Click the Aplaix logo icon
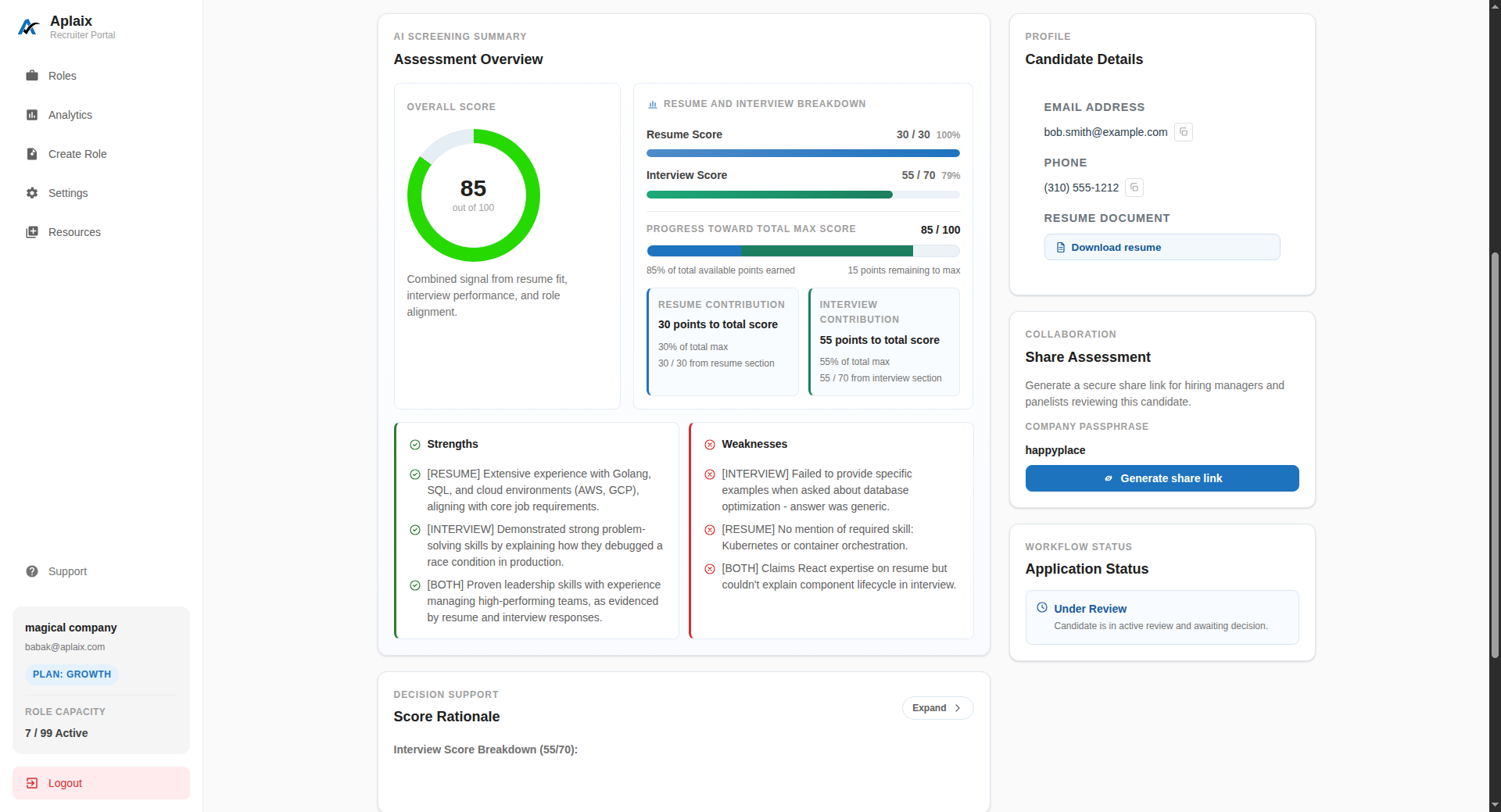1501x812 pixels. [x=29, y=27]
